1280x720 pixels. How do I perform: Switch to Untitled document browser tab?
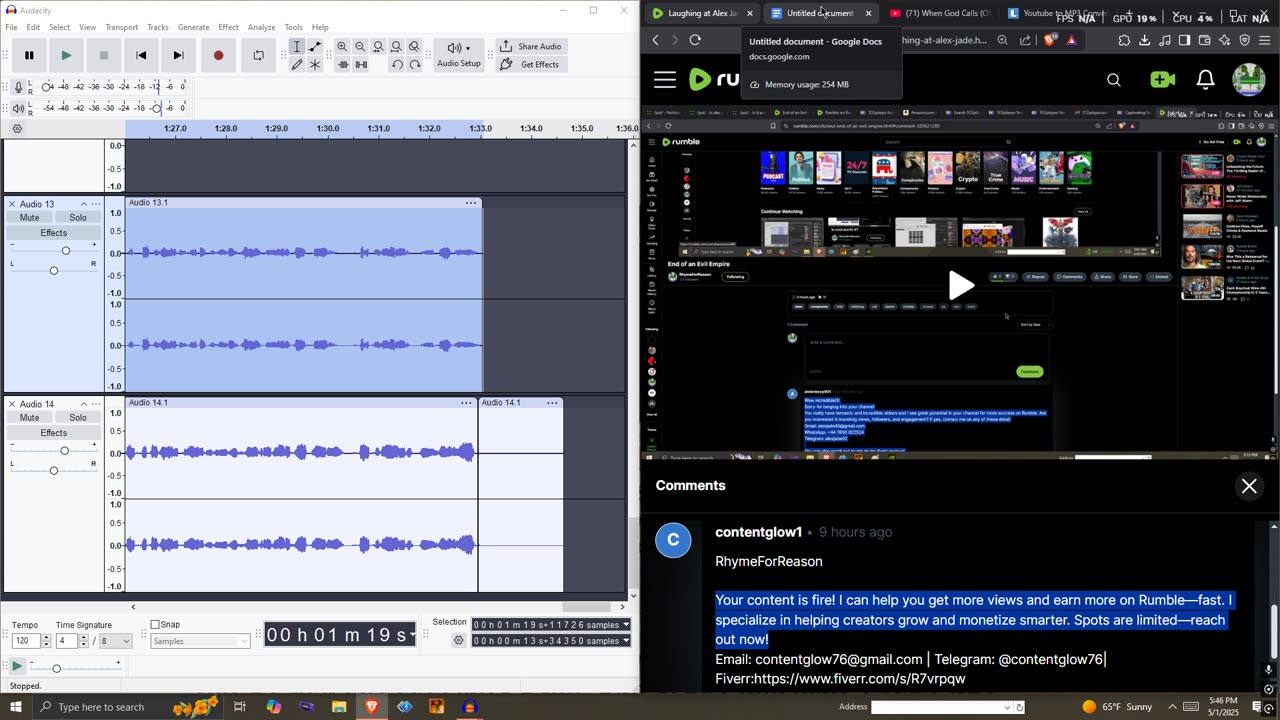(x=821, y=13)
